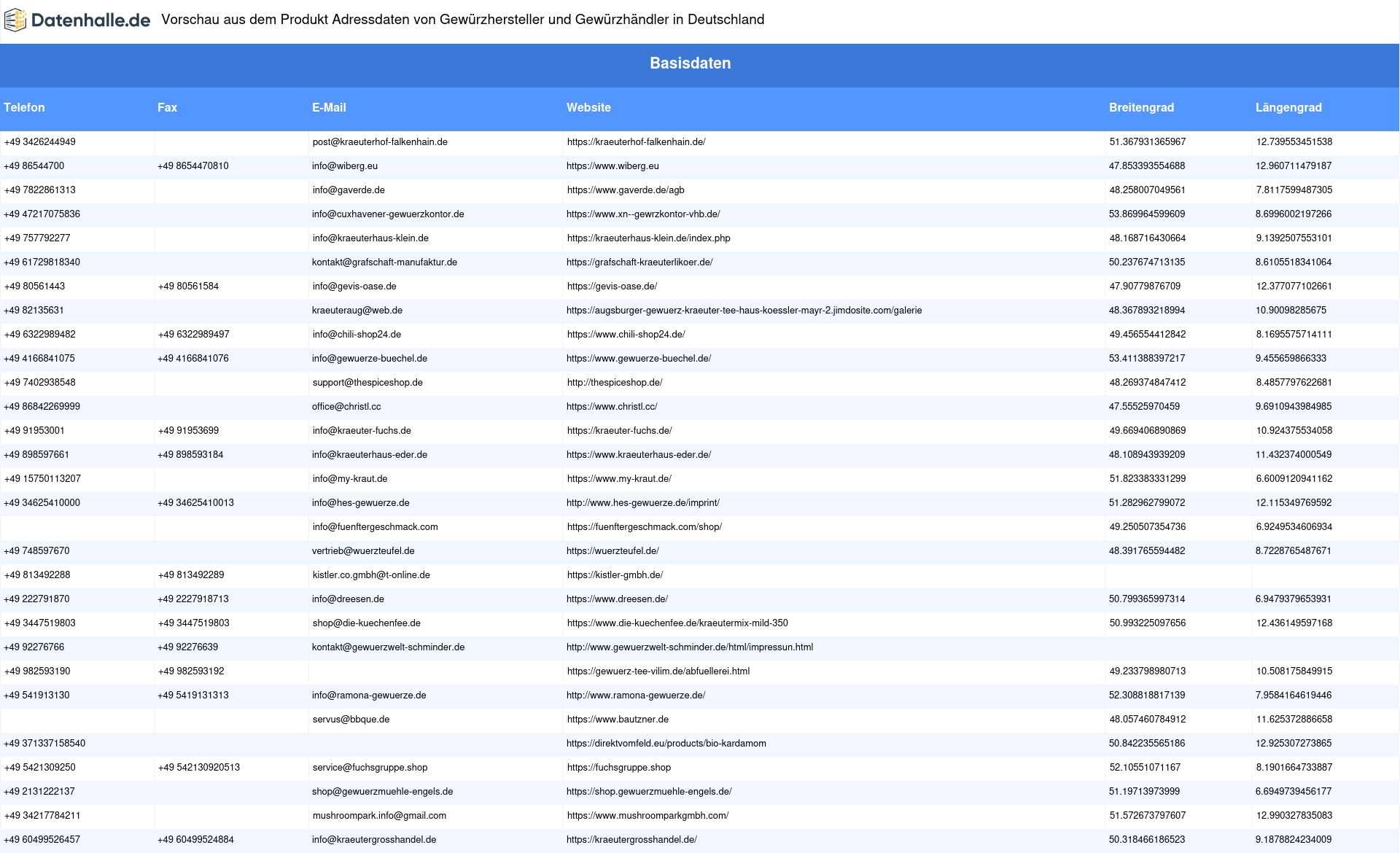
Task: Select email info@cuxhavener-gewuerzkontor.de
Action: [x=388, y=214]
